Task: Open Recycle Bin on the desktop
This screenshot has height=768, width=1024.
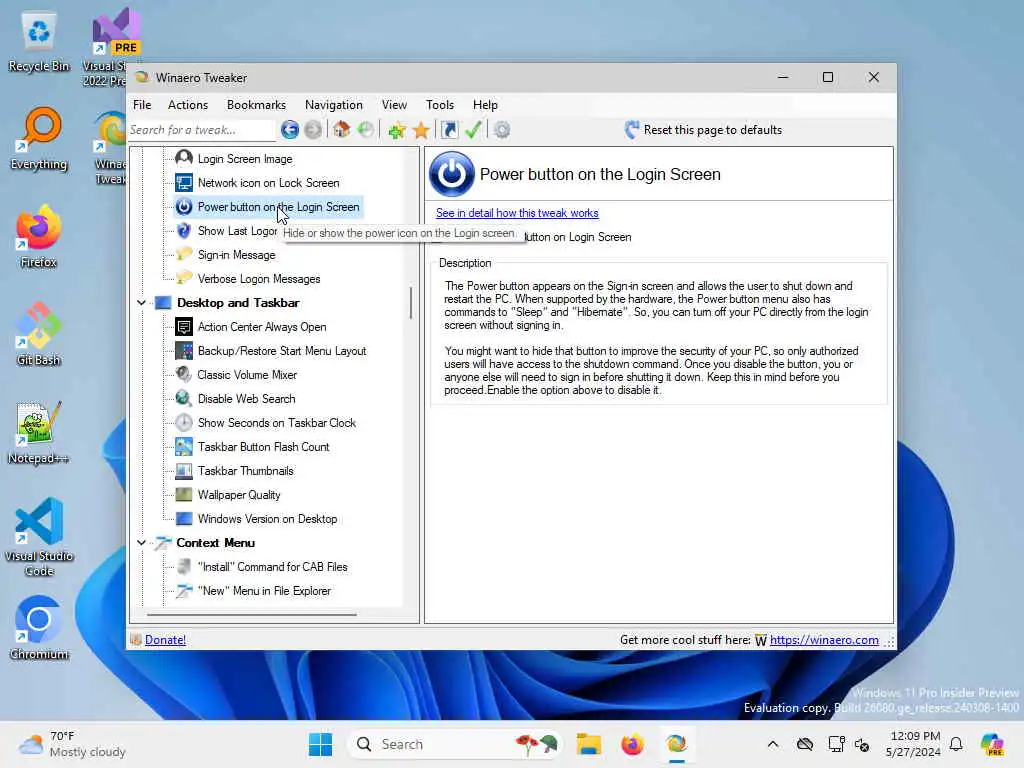Action: pyautogui.click(x=39, y=40)
